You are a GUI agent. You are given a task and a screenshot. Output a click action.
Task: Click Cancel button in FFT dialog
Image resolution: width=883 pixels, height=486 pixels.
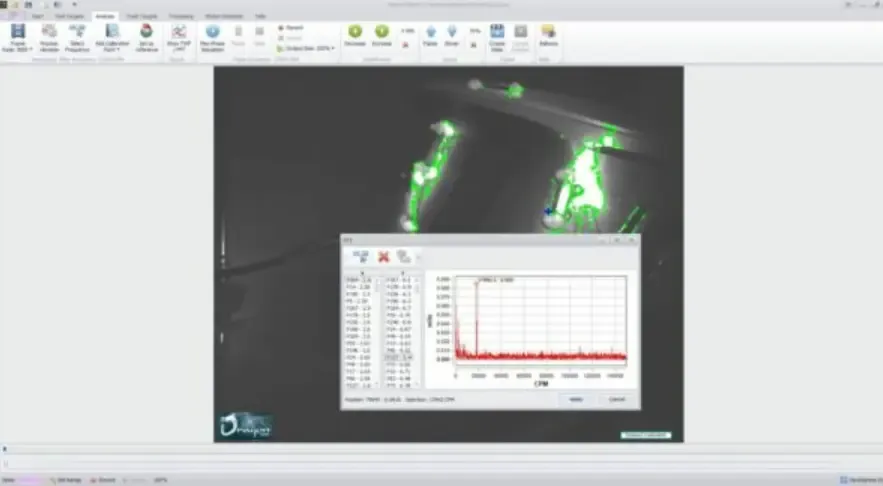tap(617, 399)
